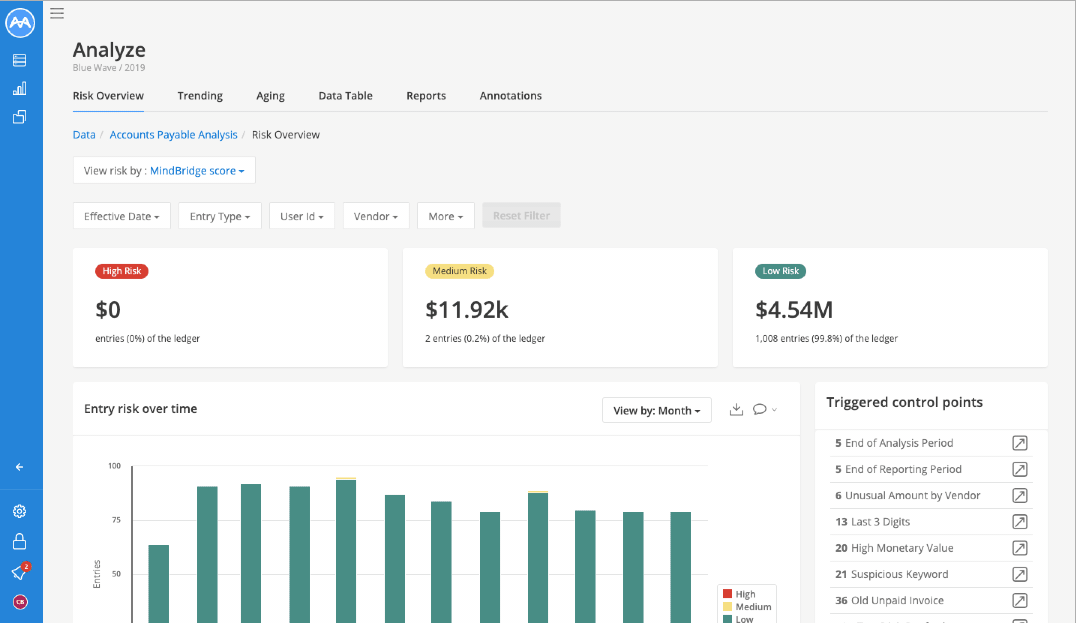Open the Entry Type filter

(x=220, y=216)
